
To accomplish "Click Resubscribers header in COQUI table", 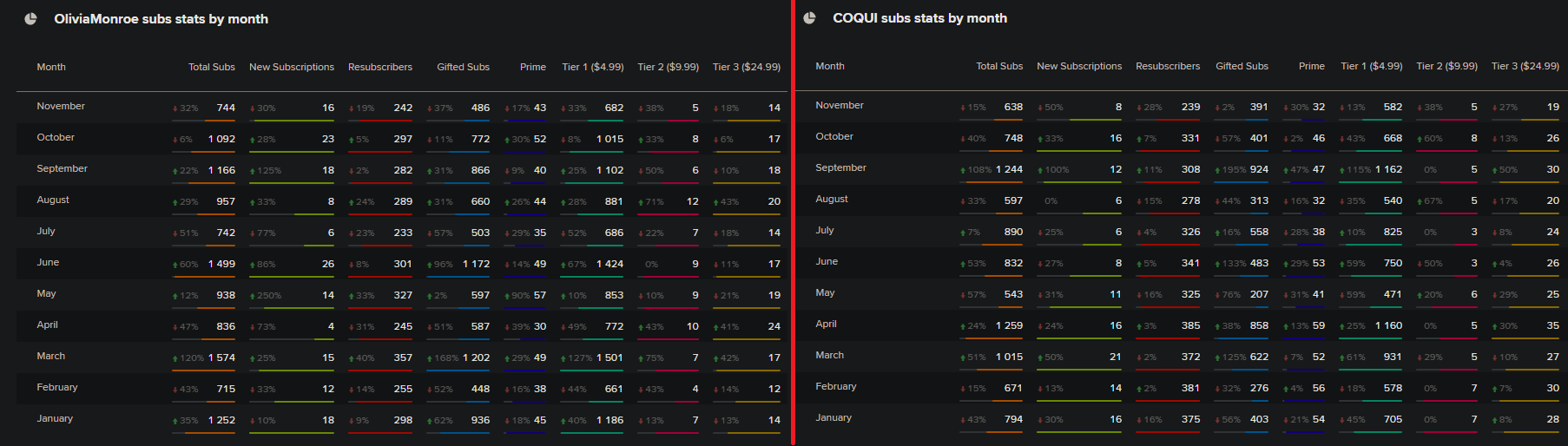I will pyautogui.click(x=1167, y=66).
